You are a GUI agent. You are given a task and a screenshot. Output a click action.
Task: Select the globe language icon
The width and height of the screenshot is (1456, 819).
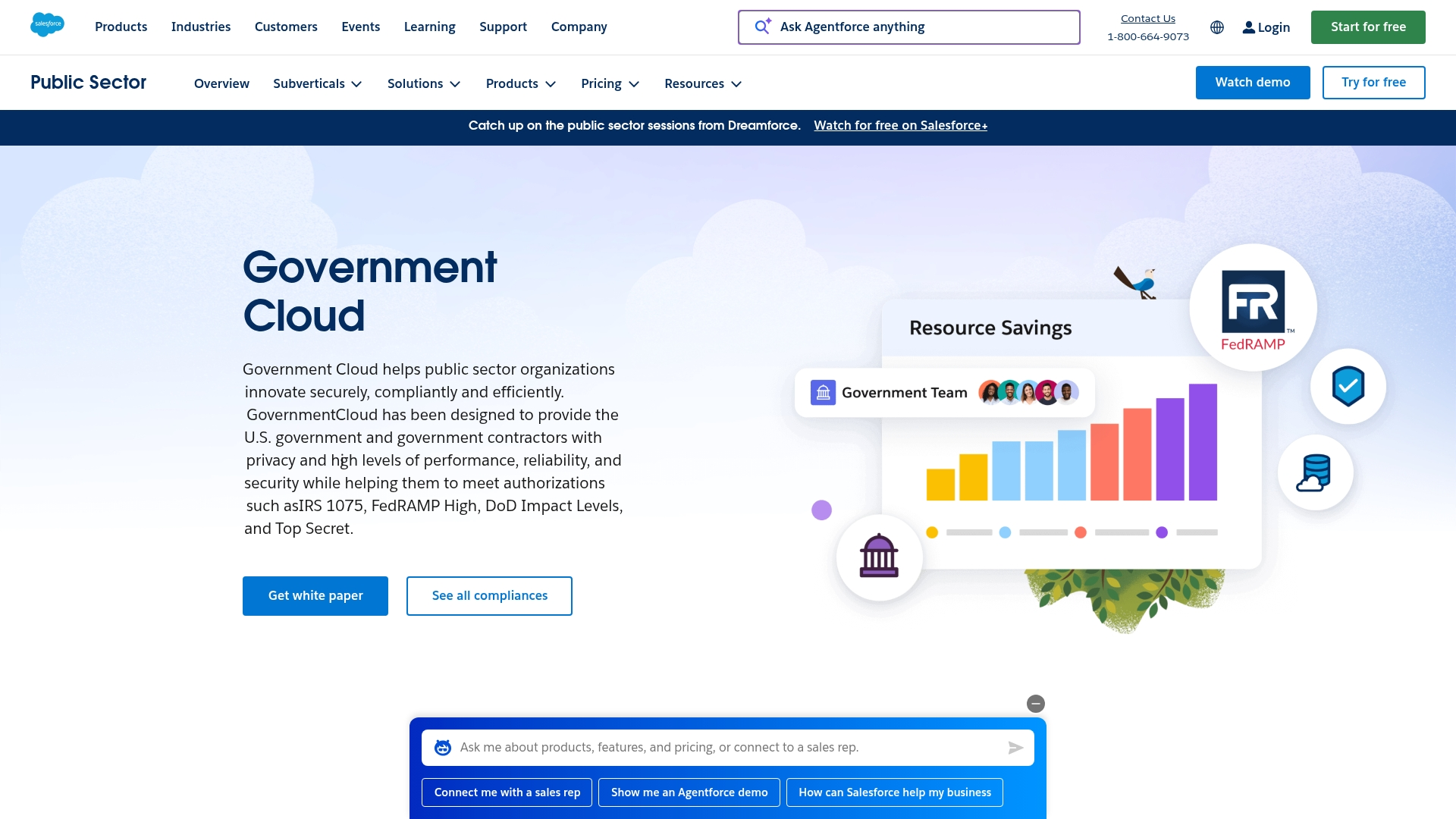(x=1216, y=27)
